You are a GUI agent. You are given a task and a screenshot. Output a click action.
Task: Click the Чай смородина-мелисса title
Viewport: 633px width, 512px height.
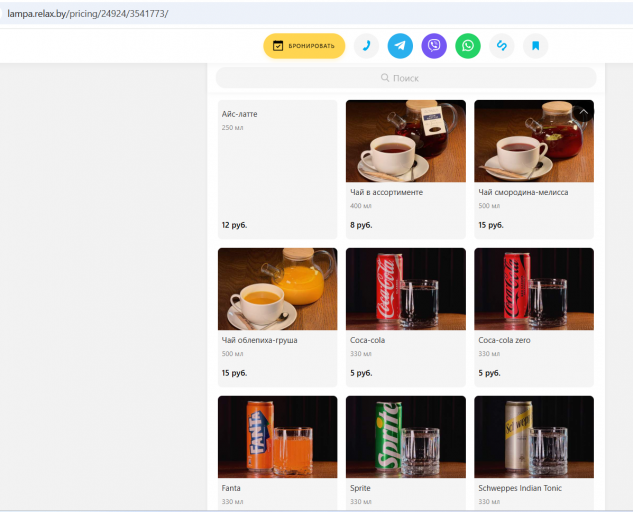point(523,192)
